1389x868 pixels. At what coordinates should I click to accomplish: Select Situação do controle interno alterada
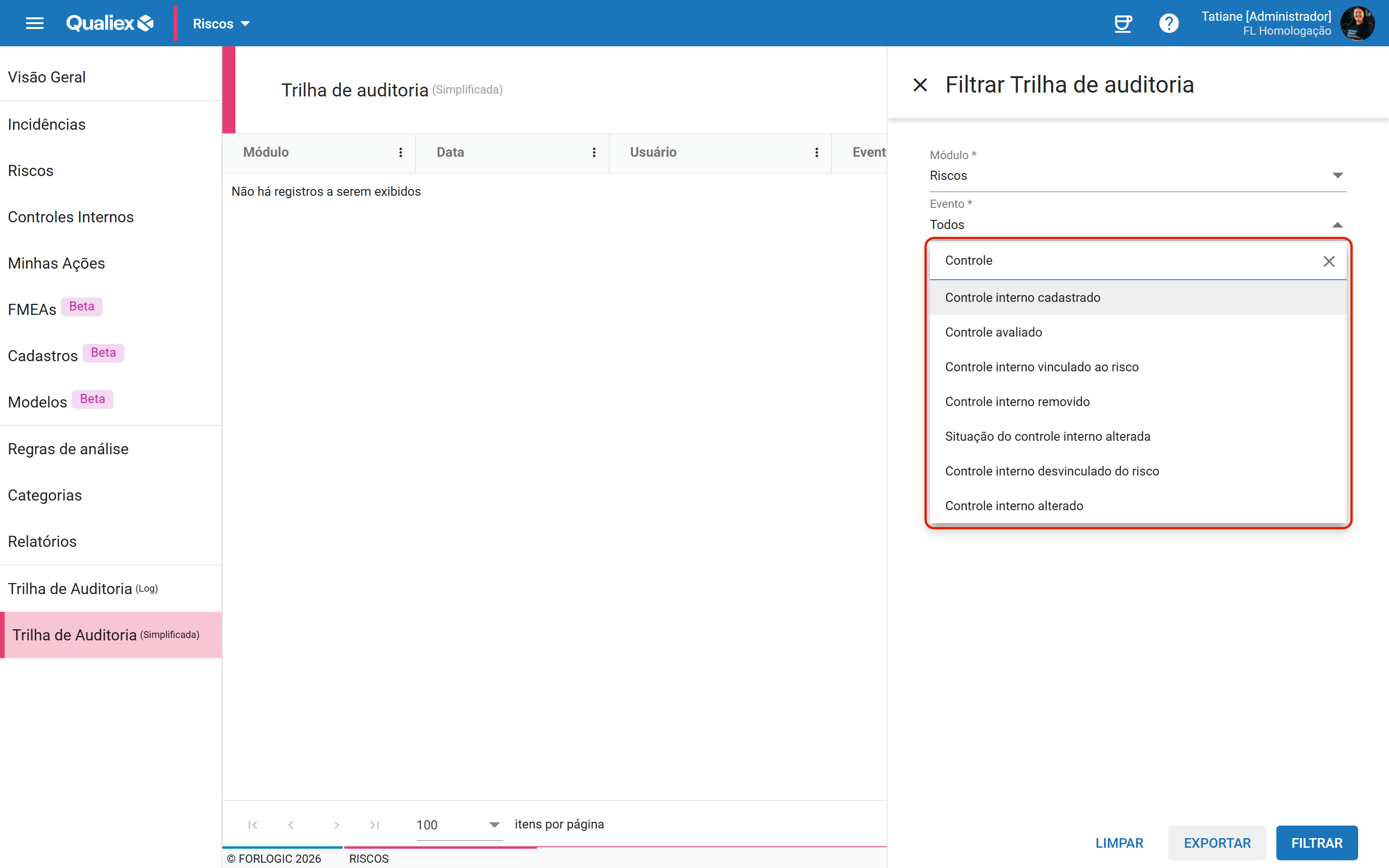[x=1138, y=436]
